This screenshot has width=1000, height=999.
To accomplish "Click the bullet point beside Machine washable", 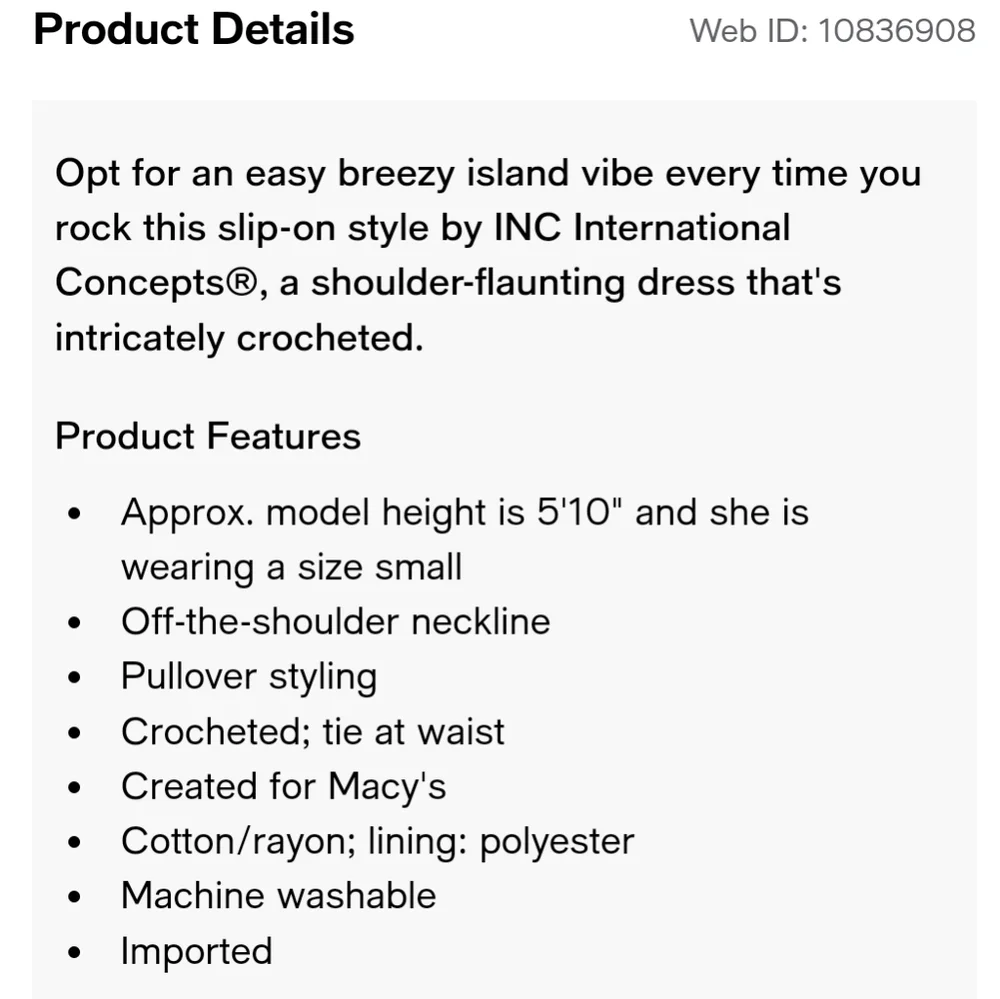I will 74,896.
